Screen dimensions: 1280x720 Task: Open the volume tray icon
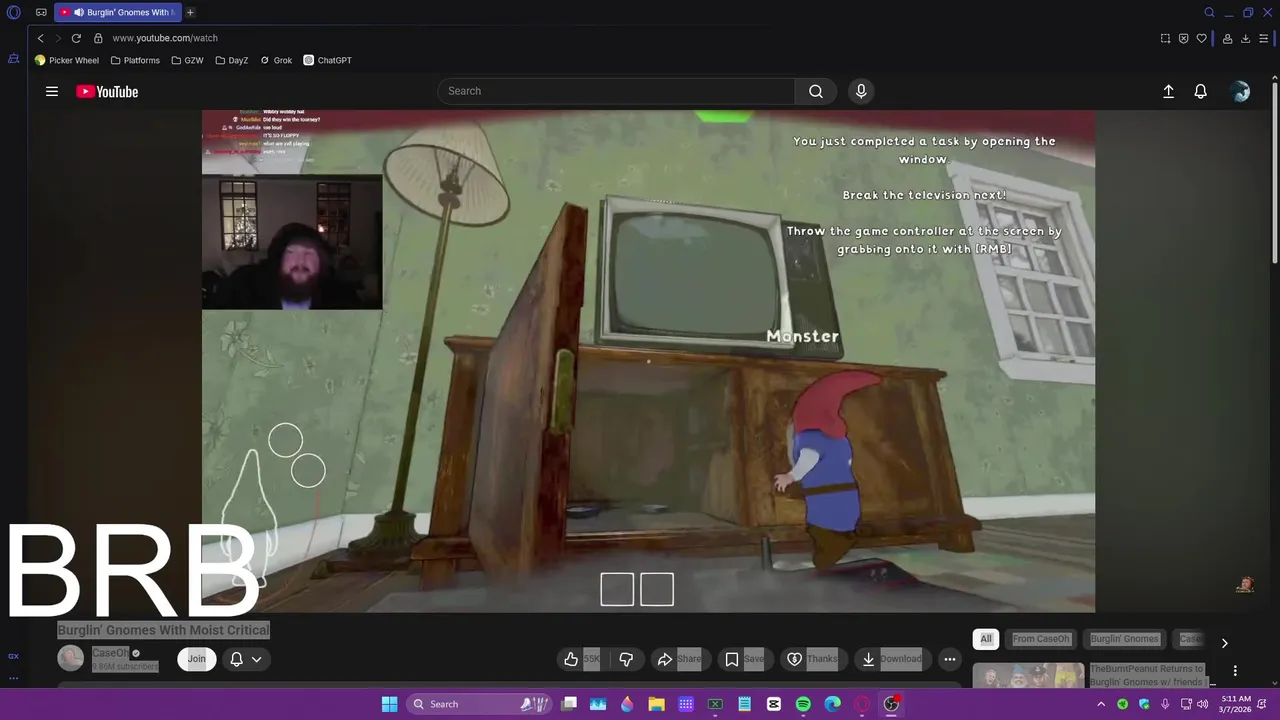tap(1205, 704)
